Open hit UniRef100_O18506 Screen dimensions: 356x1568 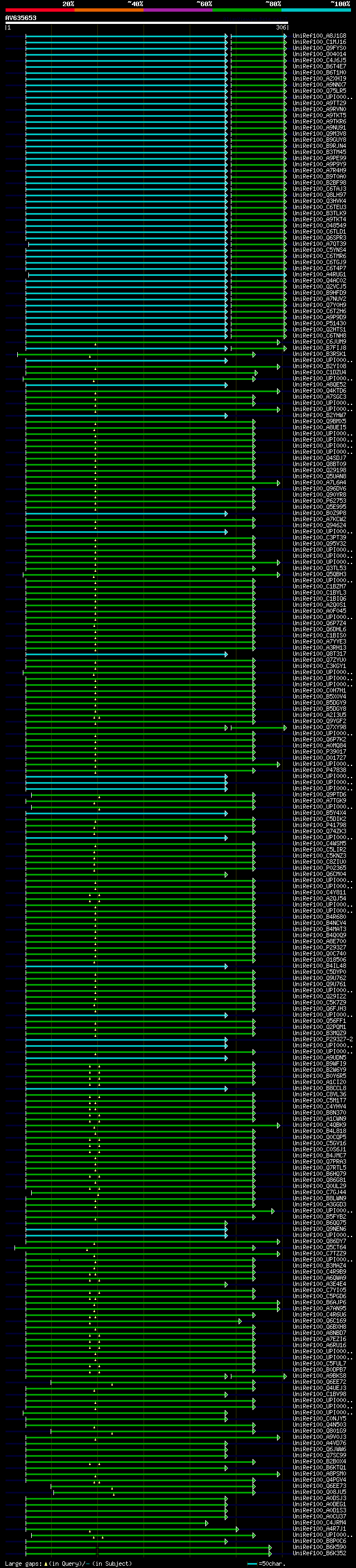[319, 959]
